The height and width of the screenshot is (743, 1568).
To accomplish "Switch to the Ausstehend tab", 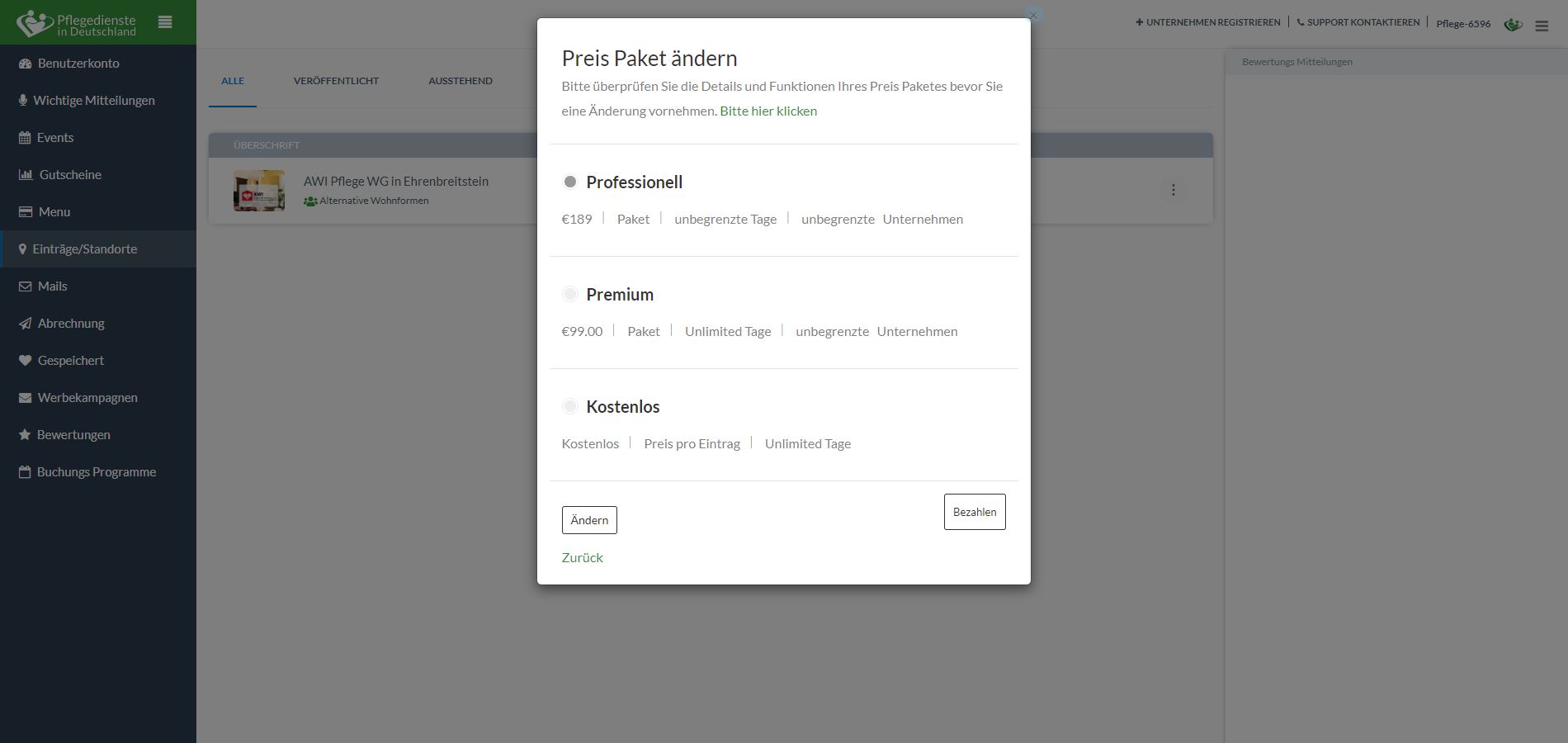I will click(460, 81).
